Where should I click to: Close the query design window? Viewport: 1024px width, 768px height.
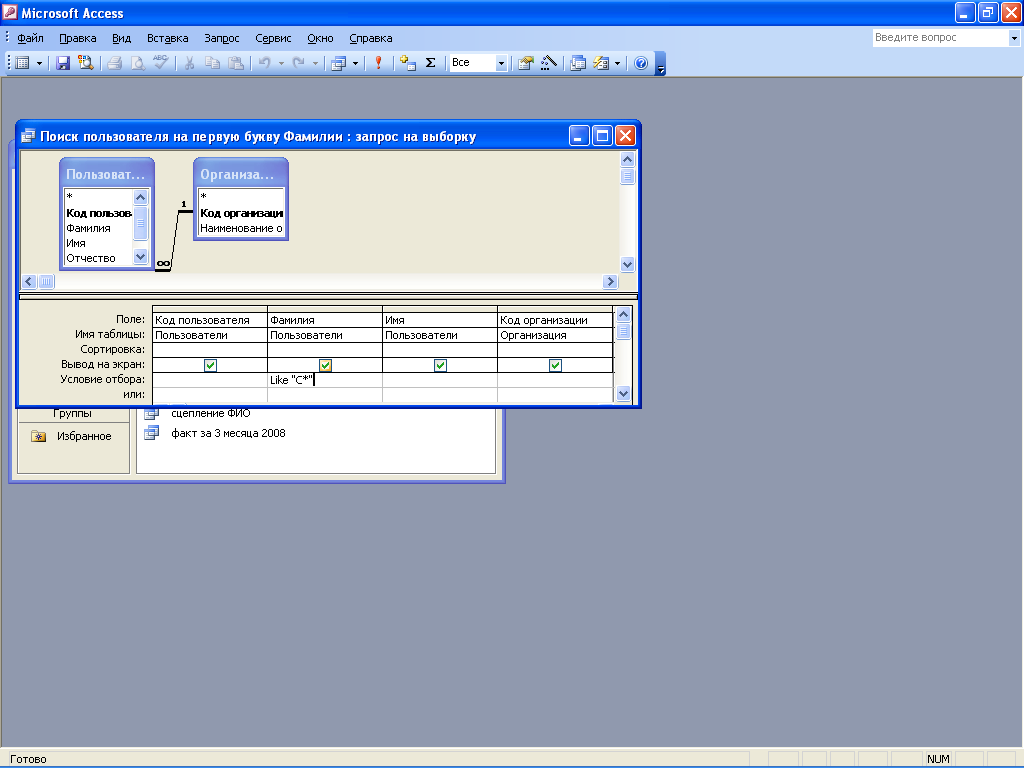(625, 136)
